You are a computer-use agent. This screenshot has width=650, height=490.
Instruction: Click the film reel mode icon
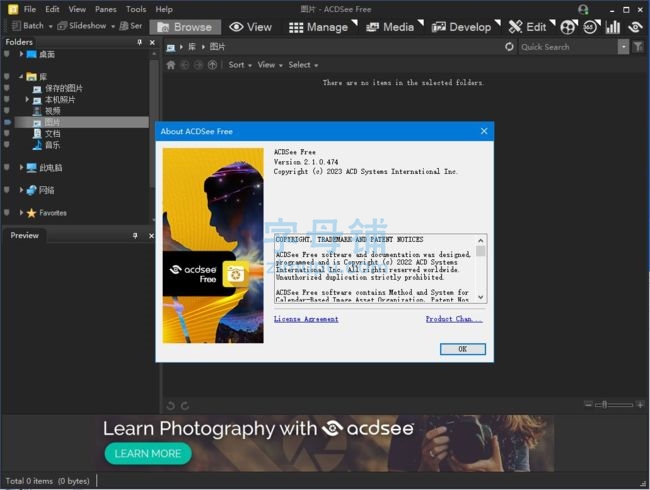pos(568,27)
